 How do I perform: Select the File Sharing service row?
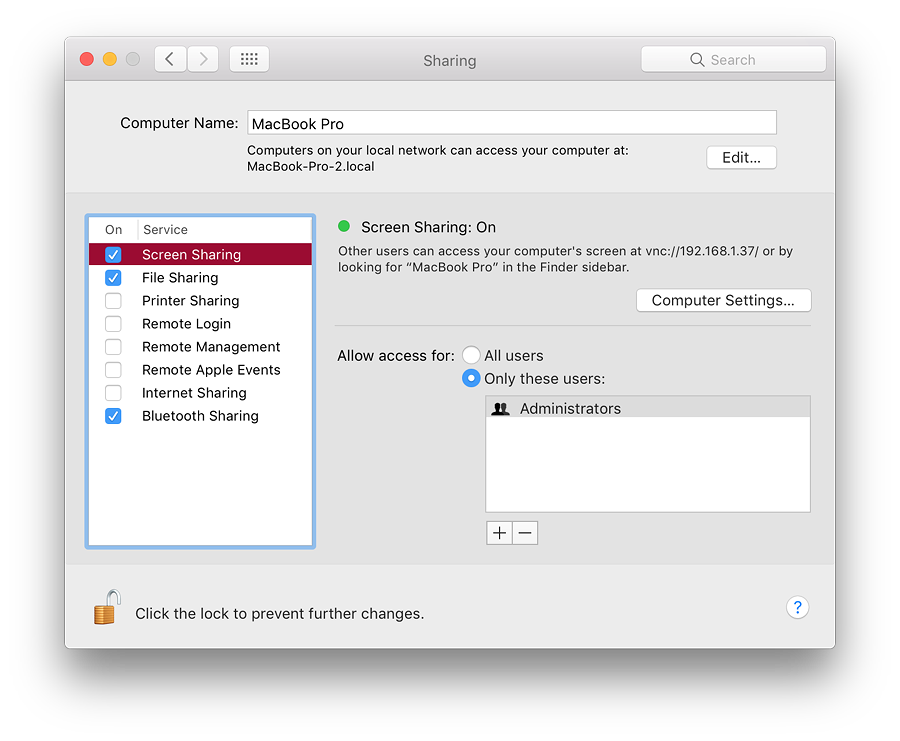point(200,278)
